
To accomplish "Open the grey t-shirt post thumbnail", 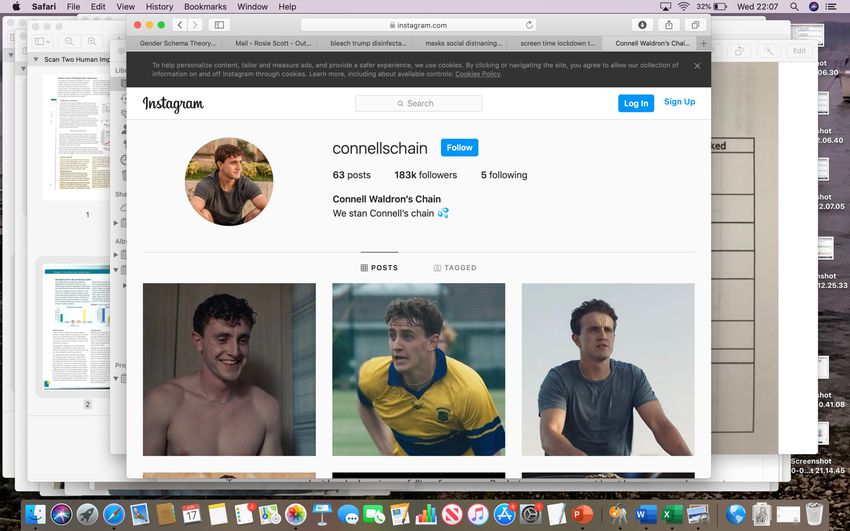I will [608, 370].
